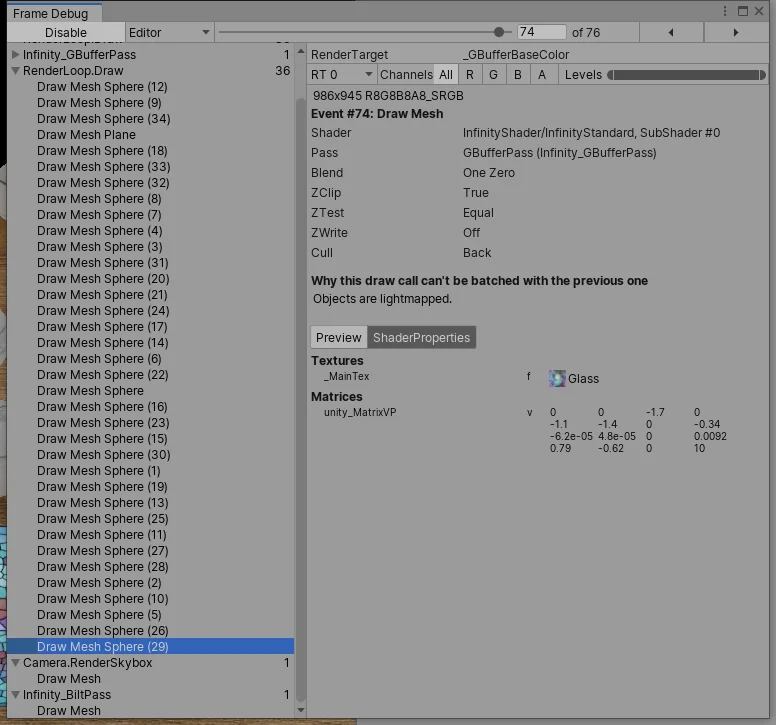The image size is (776, 725).
Task: Select Draw Mesh Sphere (4)
Action: tap(151, 231)
